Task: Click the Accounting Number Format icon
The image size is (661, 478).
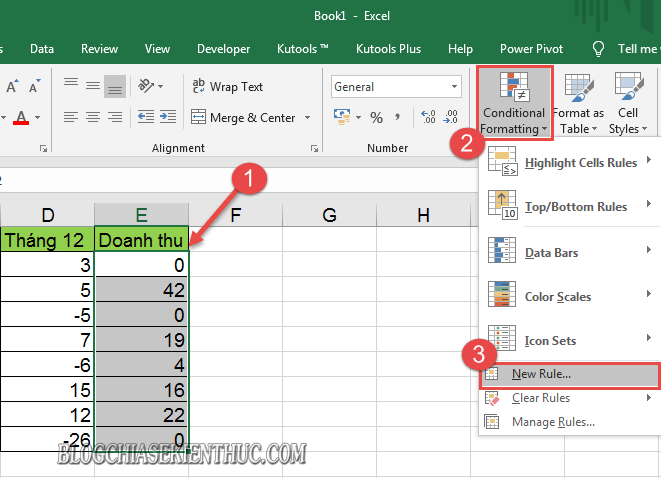Action: pyautogui.click(x=342, y=117)
